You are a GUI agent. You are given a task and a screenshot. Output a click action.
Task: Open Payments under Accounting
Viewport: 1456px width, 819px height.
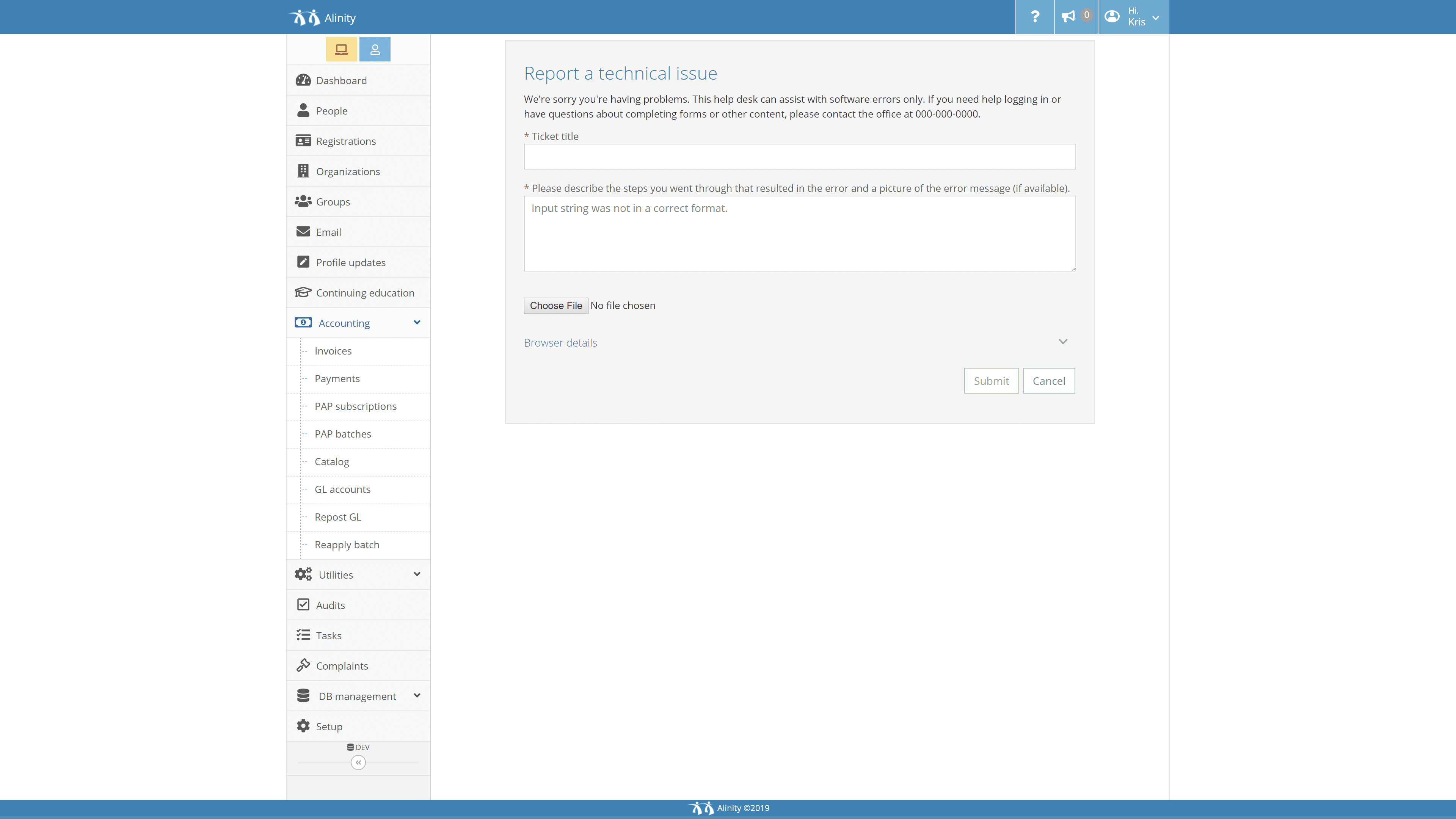[358, 379]
